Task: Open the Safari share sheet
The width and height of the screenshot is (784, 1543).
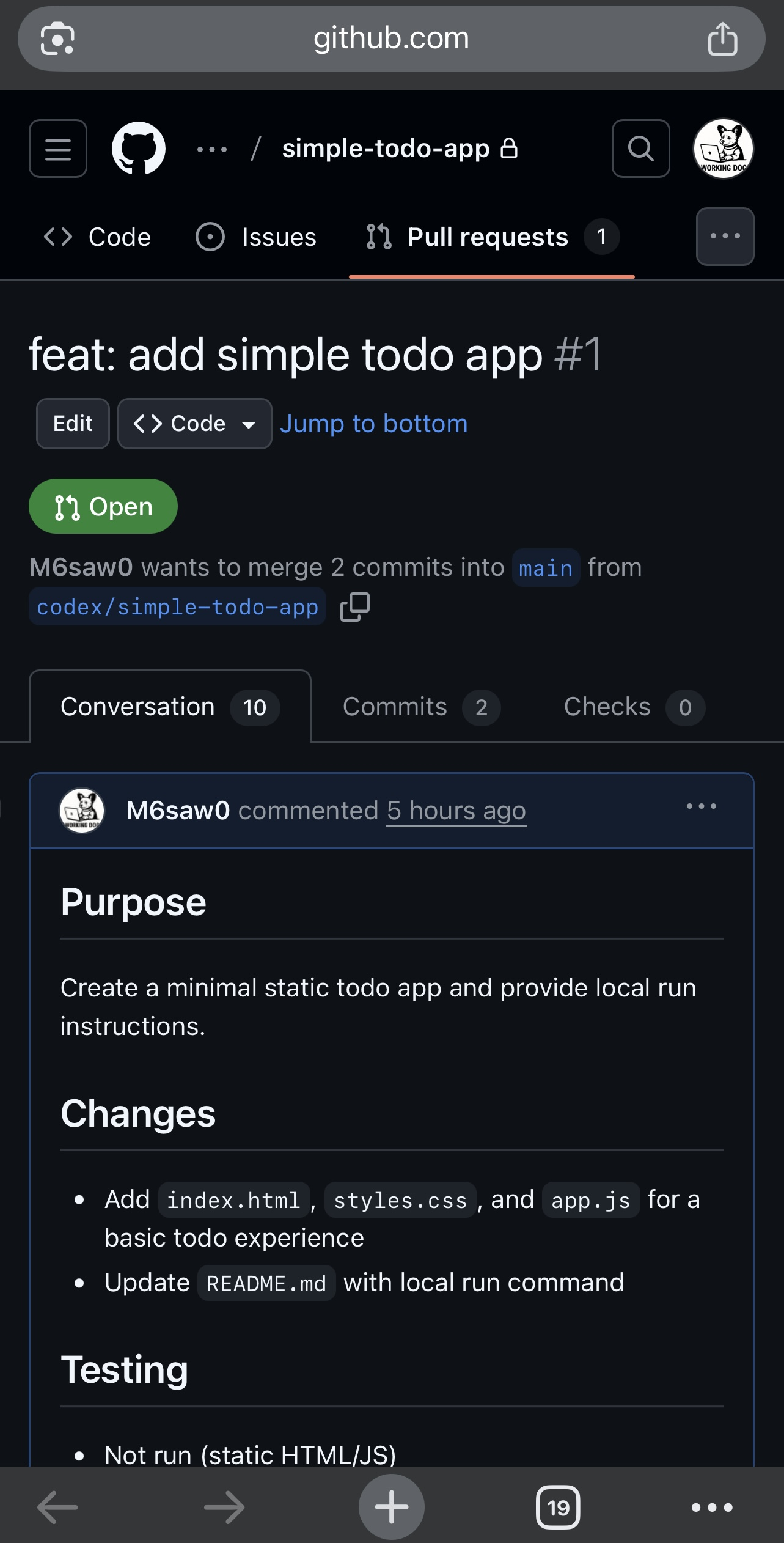Action: point(724,38)
